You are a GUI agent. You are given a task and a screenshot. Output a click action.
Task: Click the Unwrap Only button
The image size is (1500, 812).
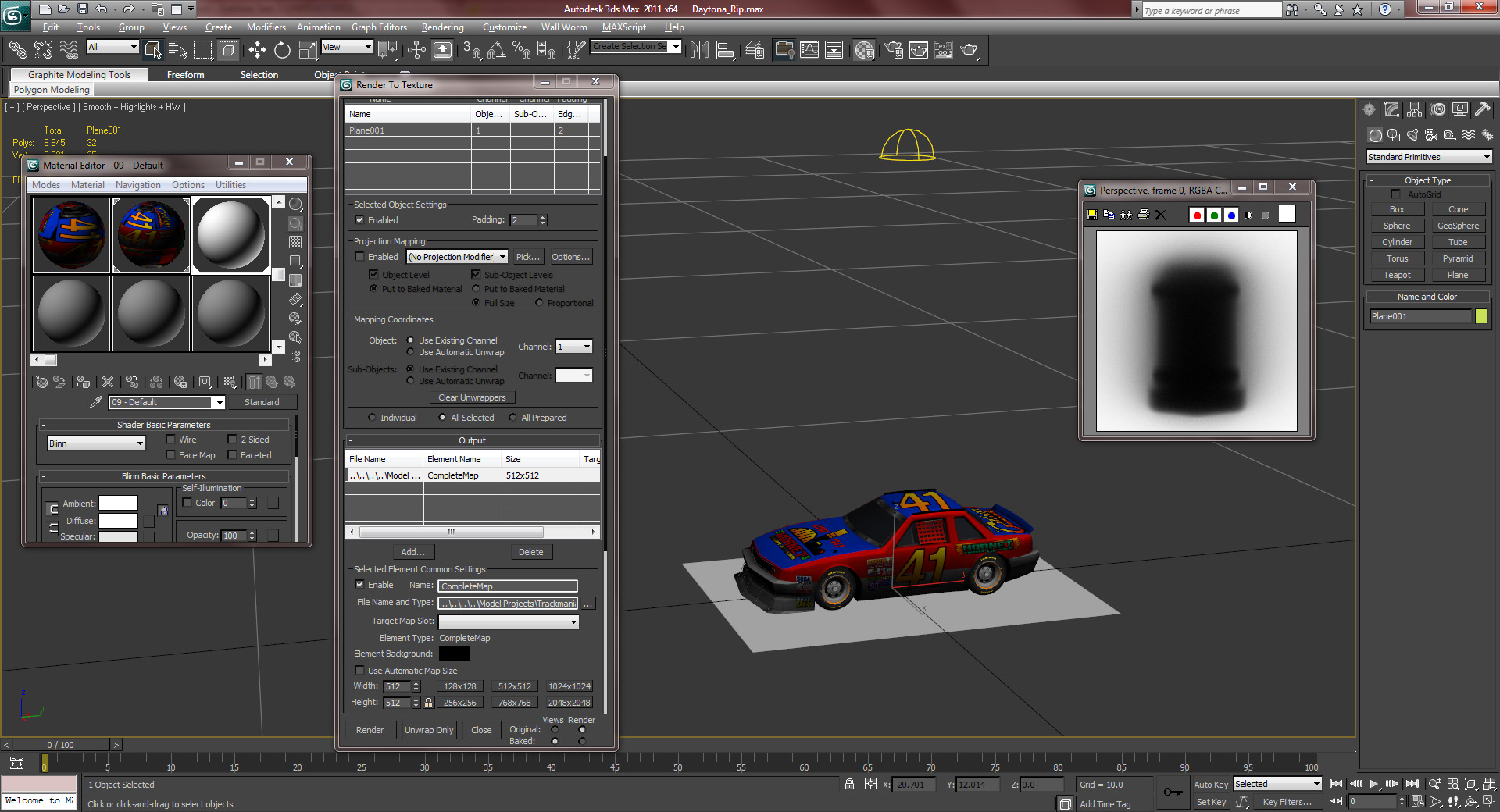[x=429, y=730]
